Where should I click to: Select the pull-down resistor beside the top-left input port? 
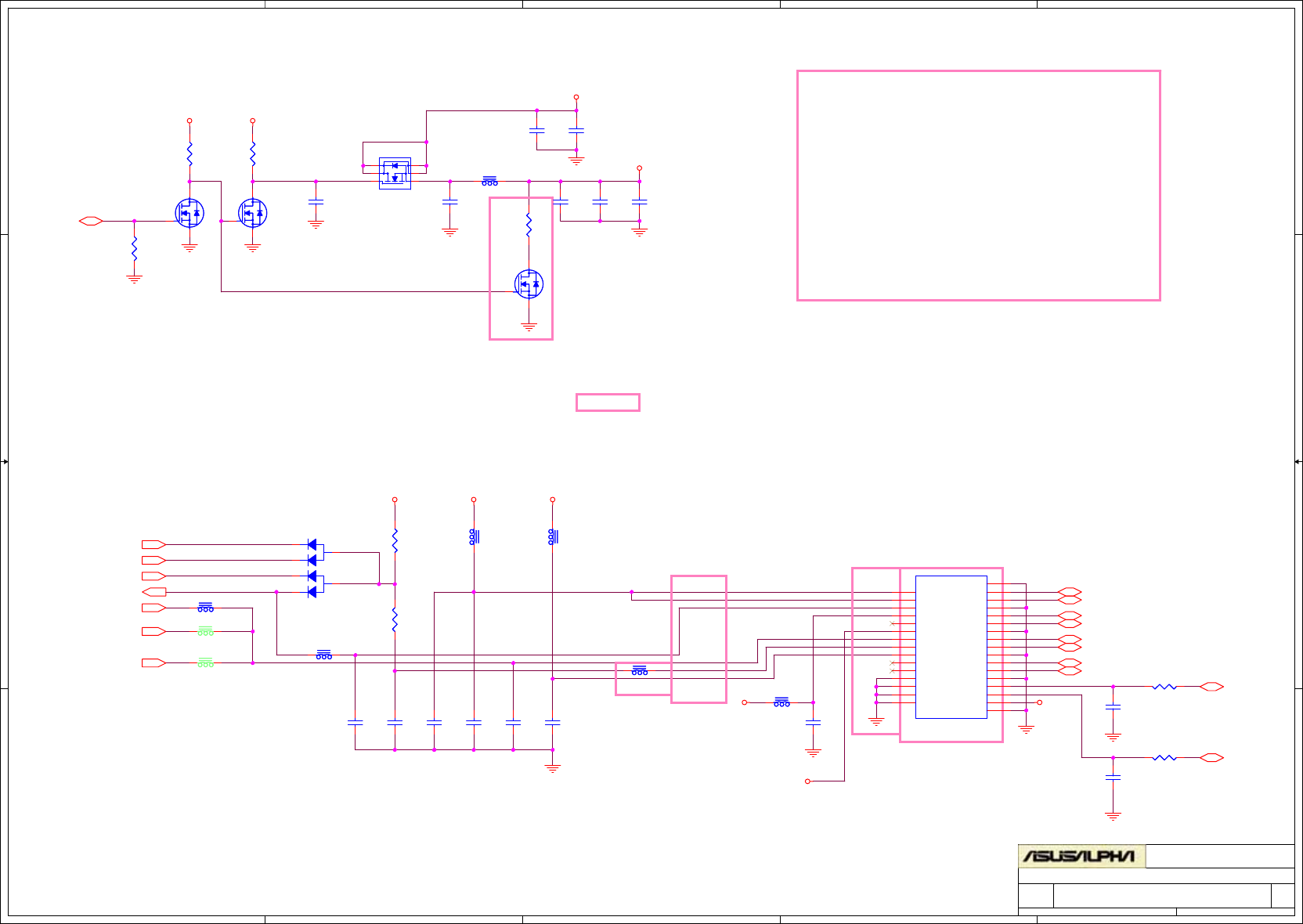pyautogui.click(x=134, y=249)
